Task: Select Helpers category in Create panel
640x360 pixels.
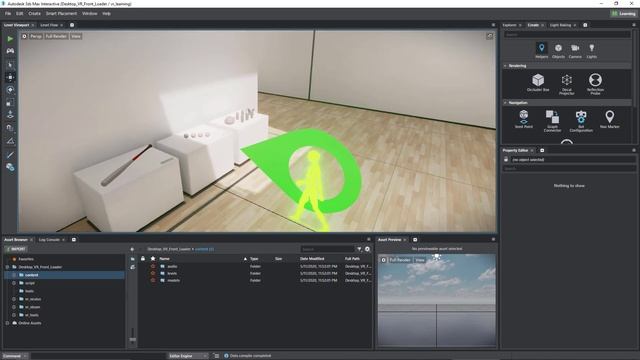Action: (542, 51)
